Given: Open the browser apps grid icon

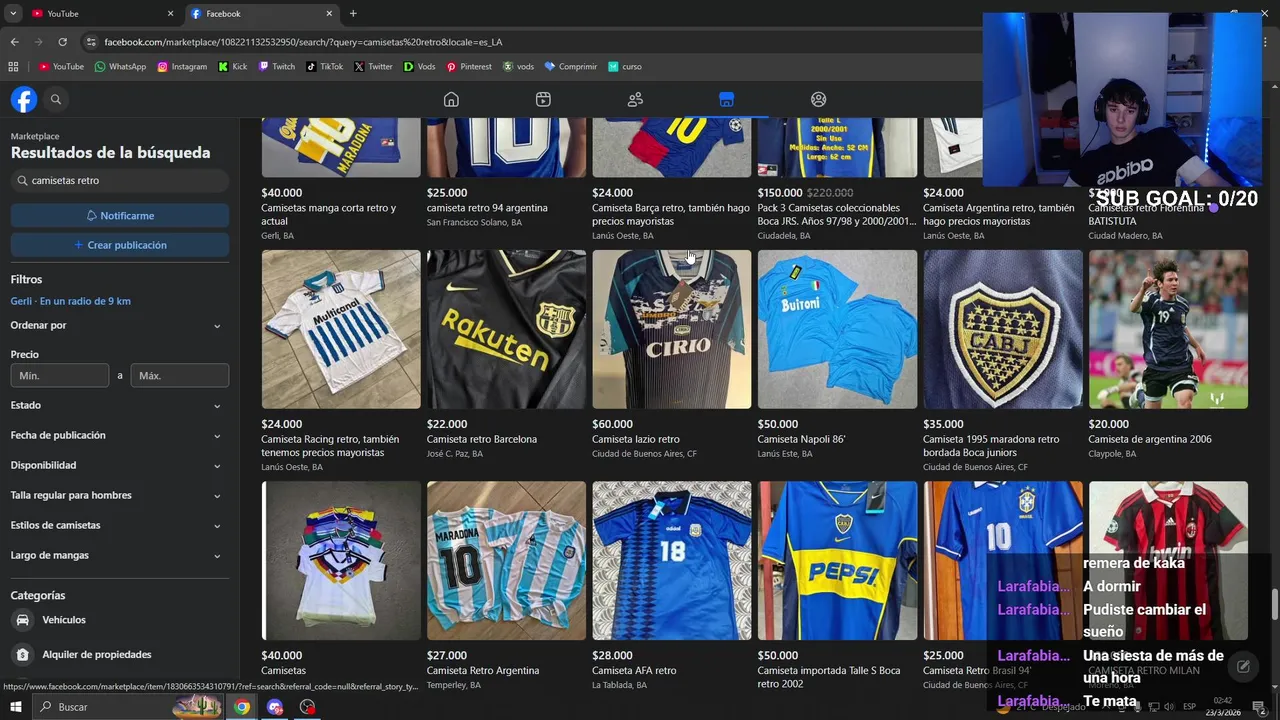Looking at the screenshot, I should pos(13,67).
